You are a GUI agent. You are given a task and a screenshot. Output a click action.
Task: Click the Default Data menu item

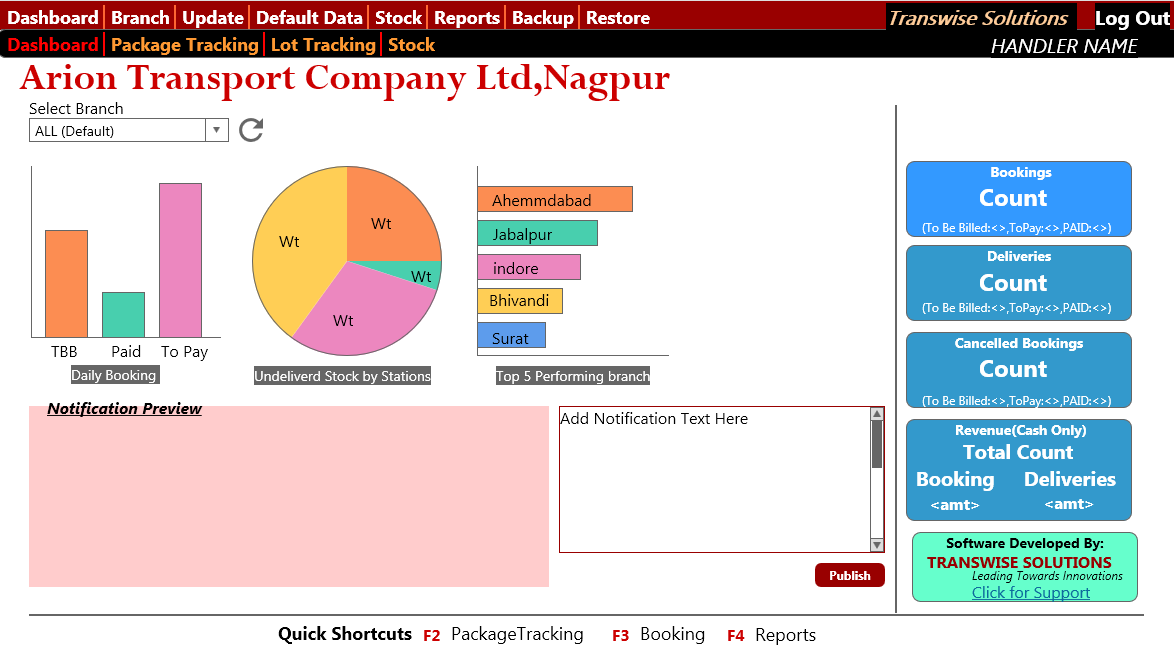click(x=309, y=18)
